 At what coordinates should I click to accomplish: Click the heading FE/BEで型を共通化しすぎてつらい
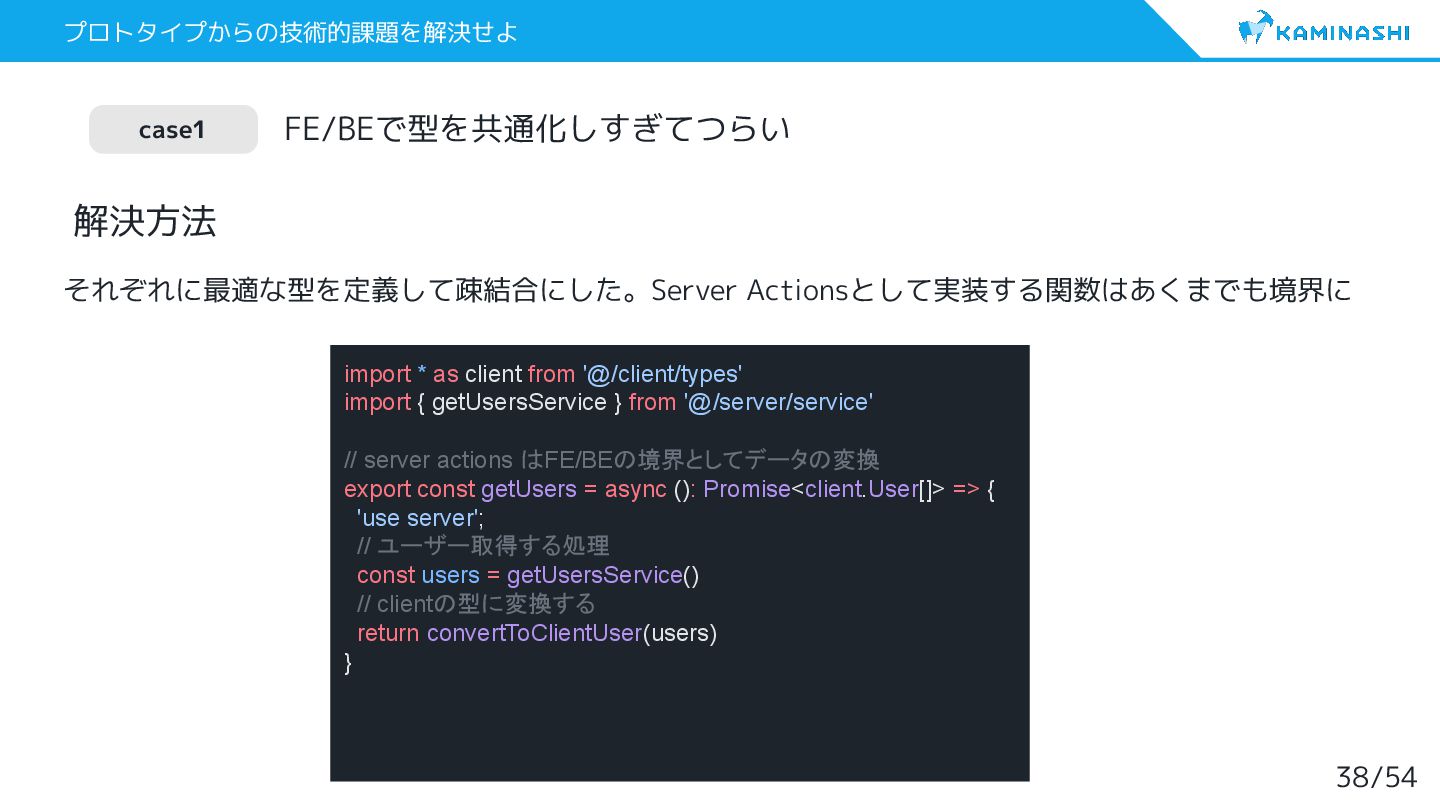point(537,129)
